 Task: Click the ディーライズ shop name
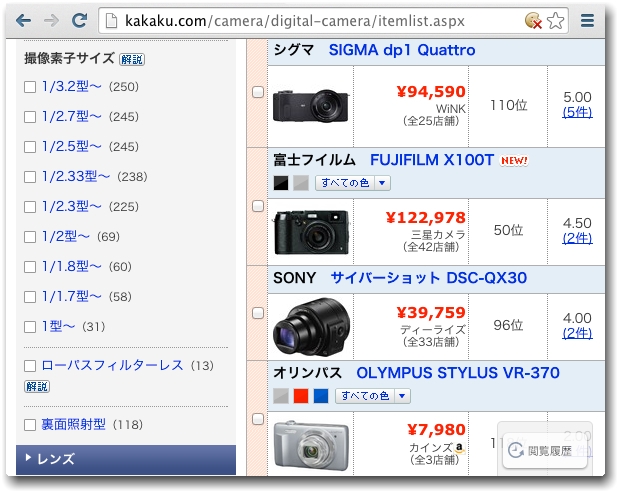coord(433,330)
